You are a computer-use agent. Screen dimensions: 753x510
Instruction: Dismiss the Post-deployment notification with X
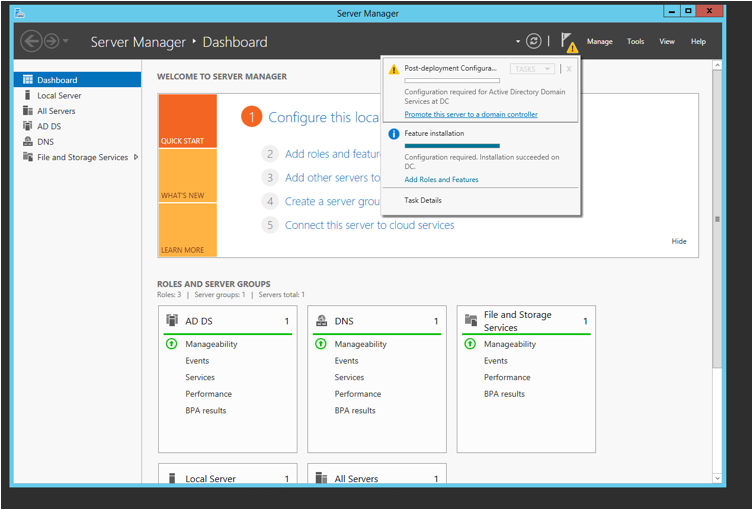(x=569, y=69)
